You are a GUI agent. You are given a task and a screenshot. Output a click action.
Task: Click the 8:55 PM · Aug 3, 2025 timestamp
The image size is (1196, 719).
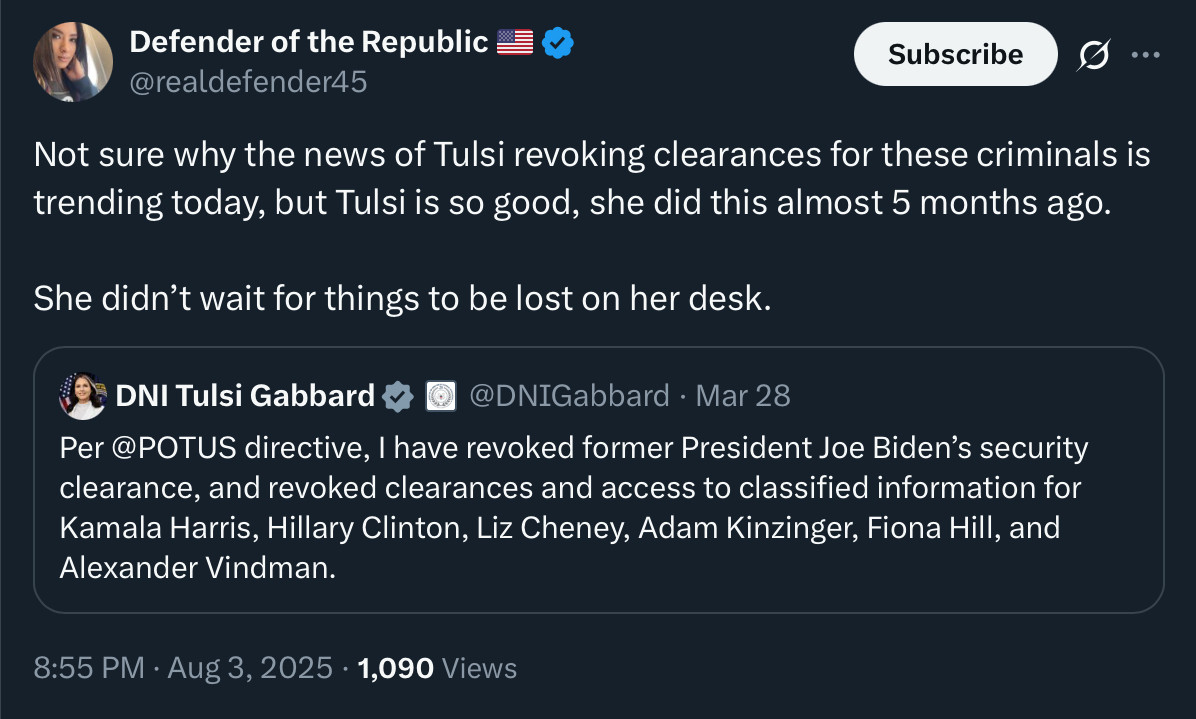(x=183, y=668)
